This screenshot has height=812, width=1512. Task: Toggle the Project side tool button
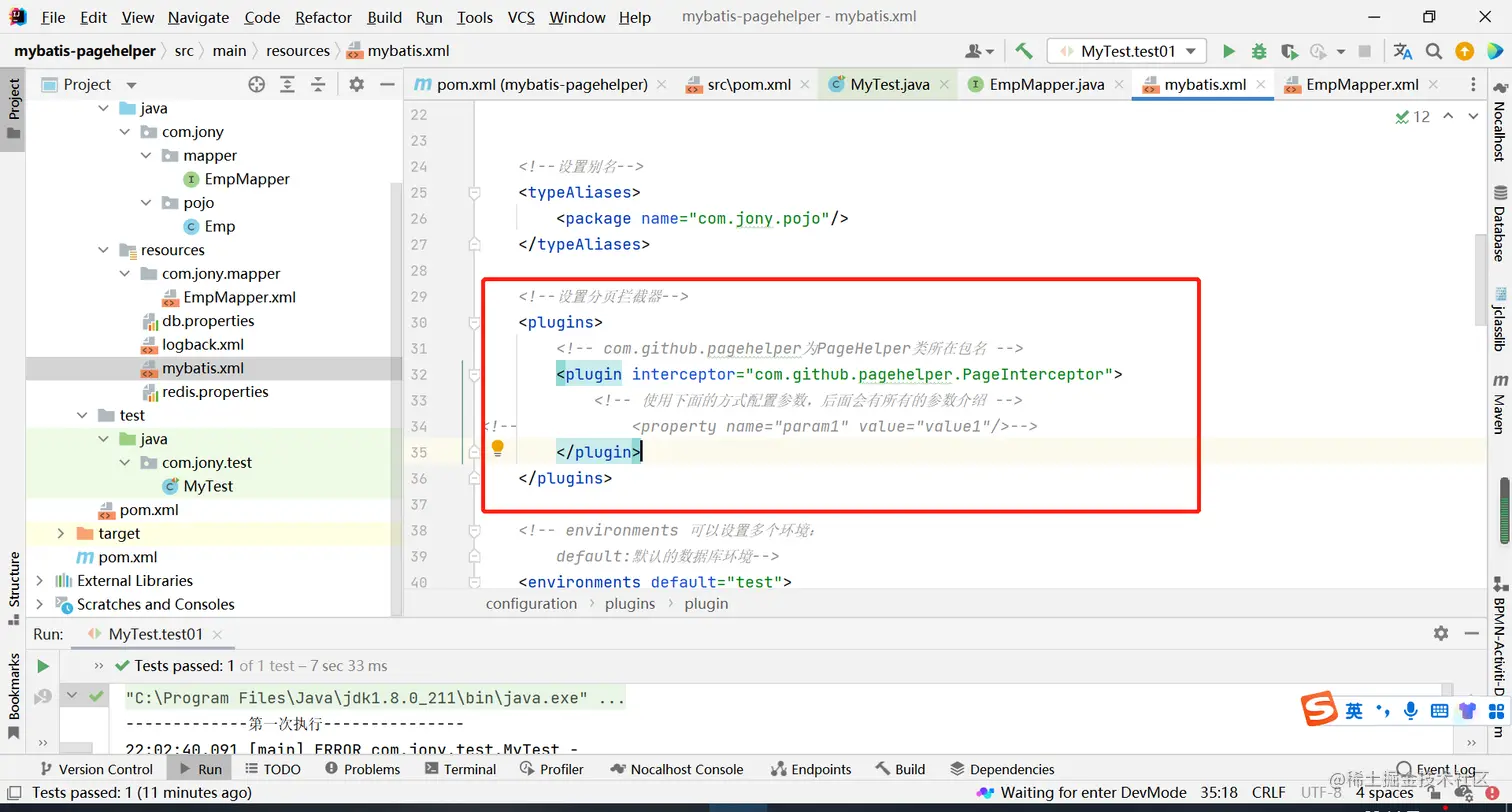[x=14, y=110]
